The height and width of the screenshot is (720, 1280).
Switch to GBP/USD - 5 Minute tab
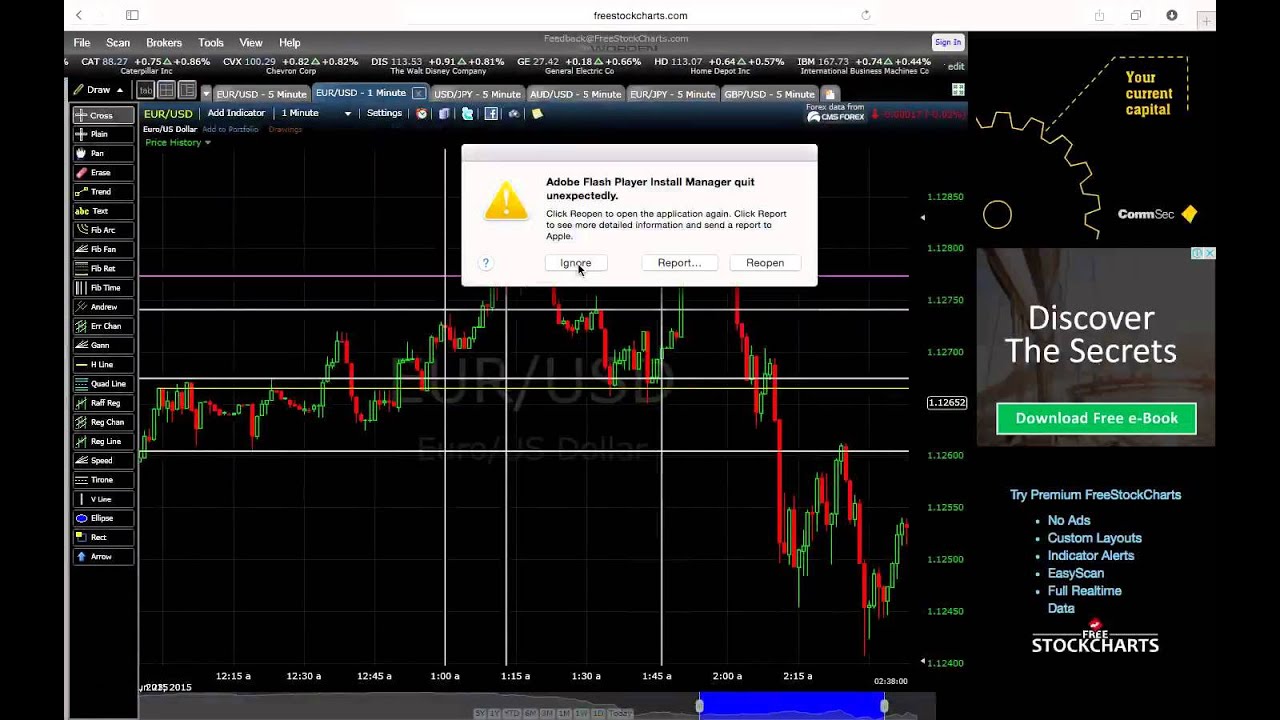tap(769, 94)
